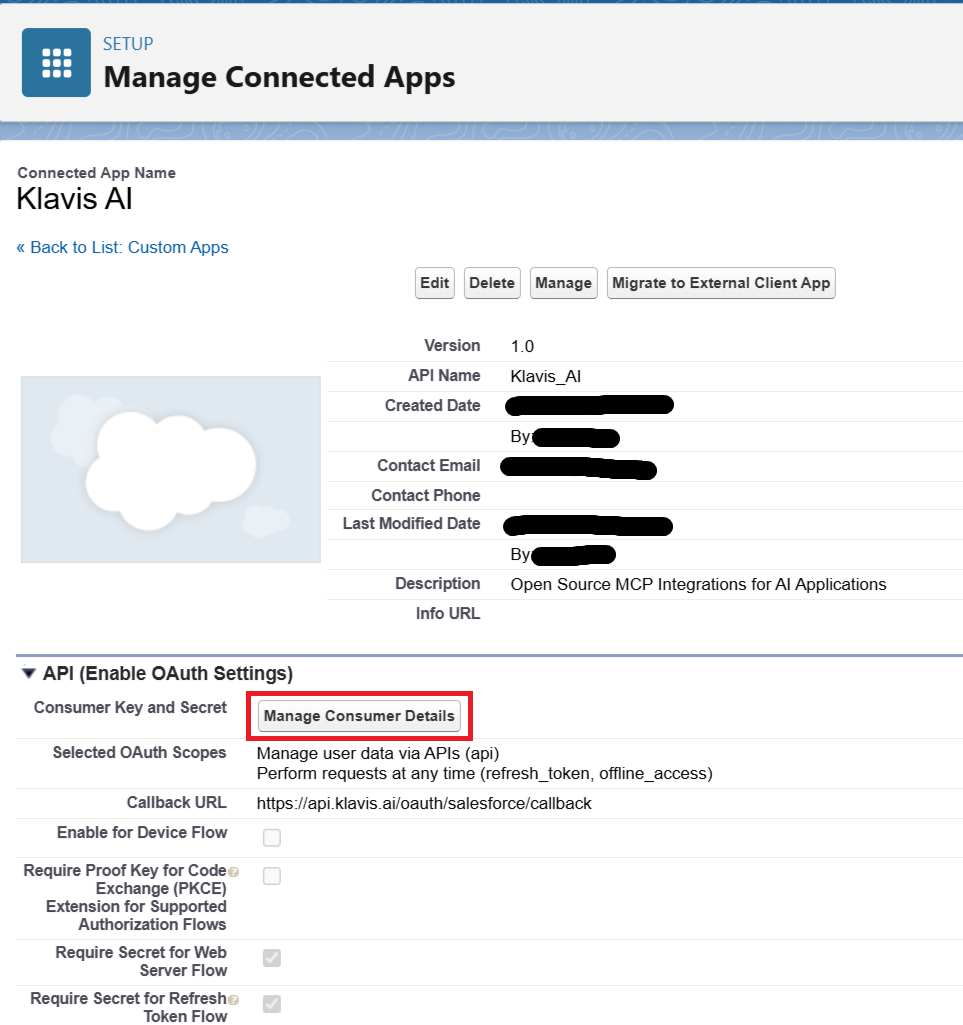Screen dimensions: 963x1025
Task: Click the Edit button
Action: pyautogui.click(x=435, y=283)
